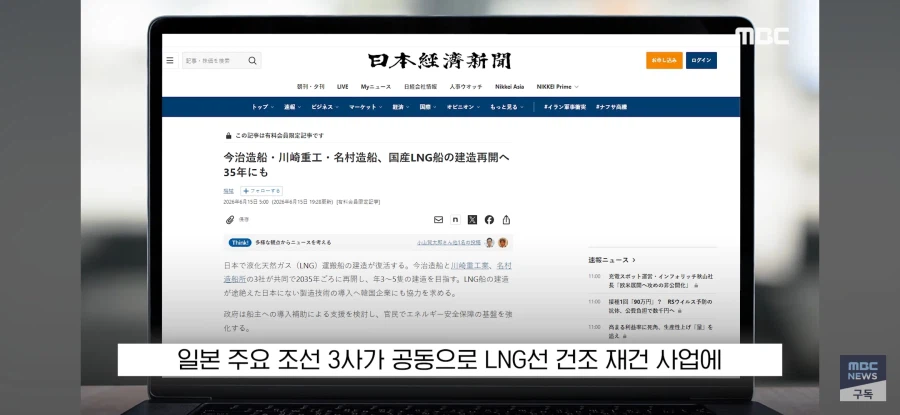Click the orange お申し込み button
This screenshot has width=900, height=415.
click(664, 60)
